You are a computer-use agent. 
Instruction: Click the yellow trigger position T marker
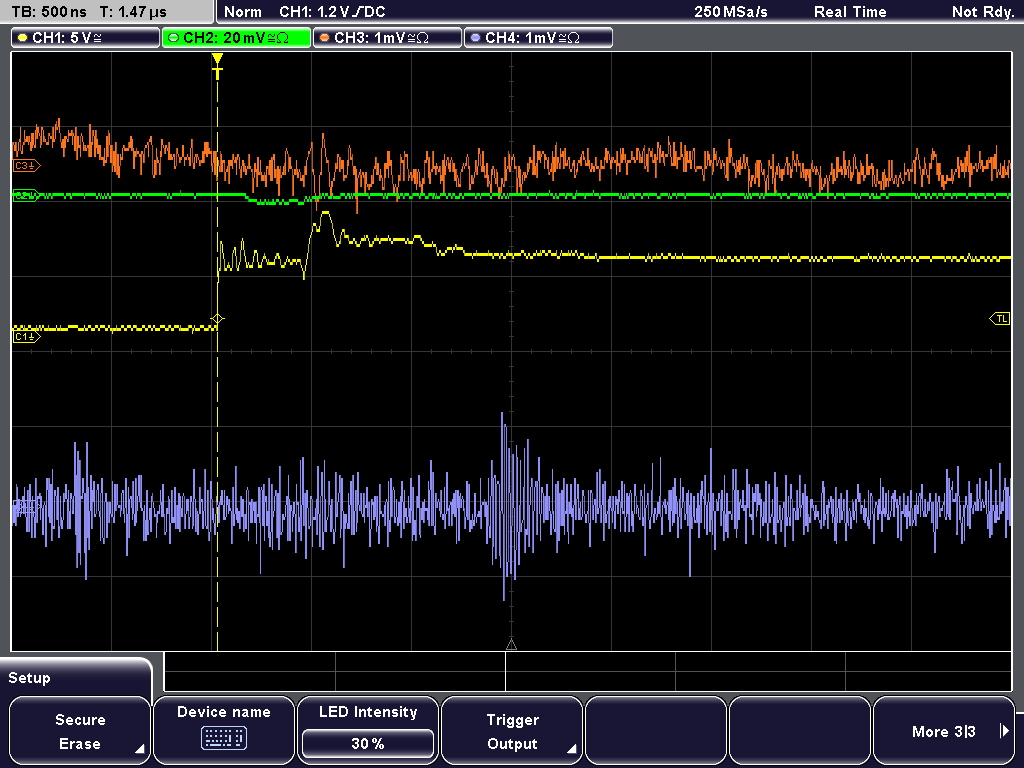(217, 67)
